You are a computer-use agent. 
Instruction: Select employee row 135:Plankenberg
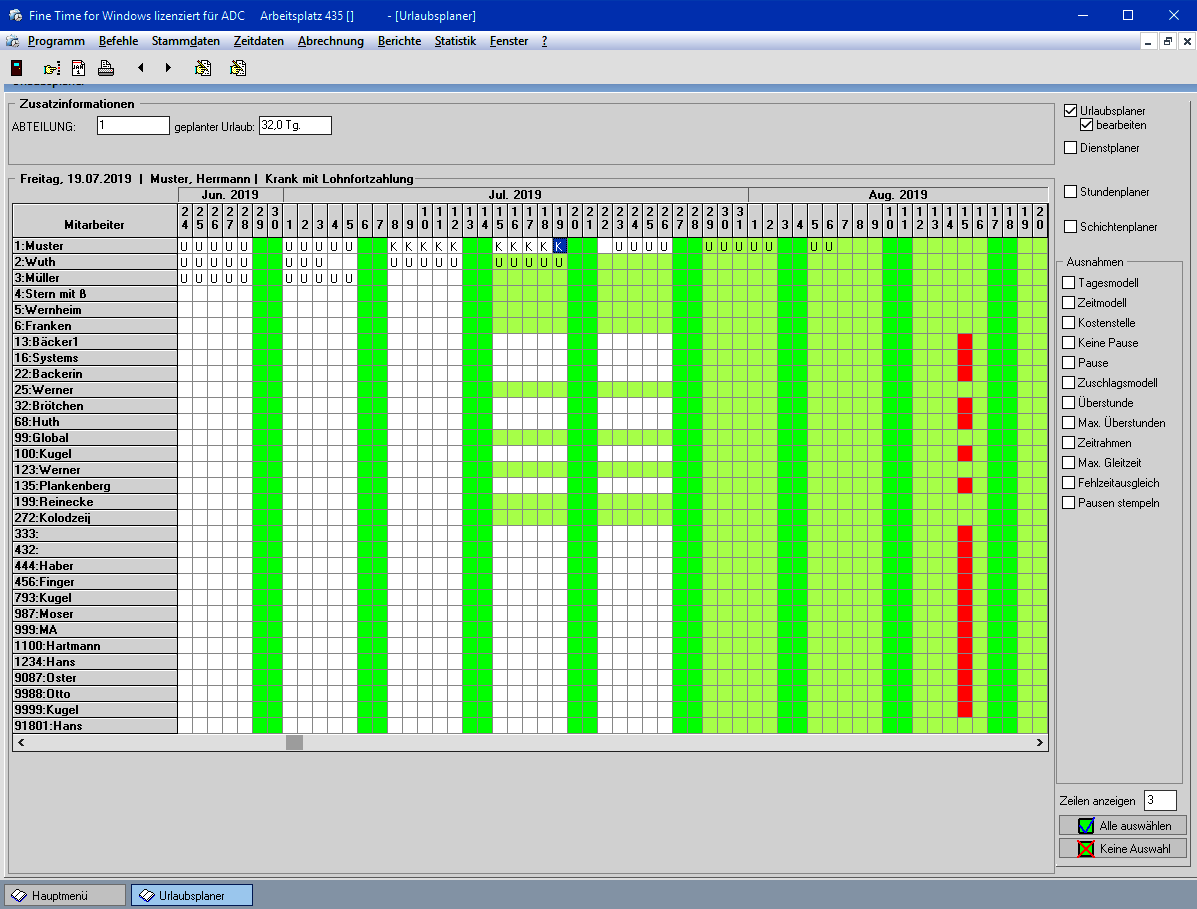pos(95,485)
